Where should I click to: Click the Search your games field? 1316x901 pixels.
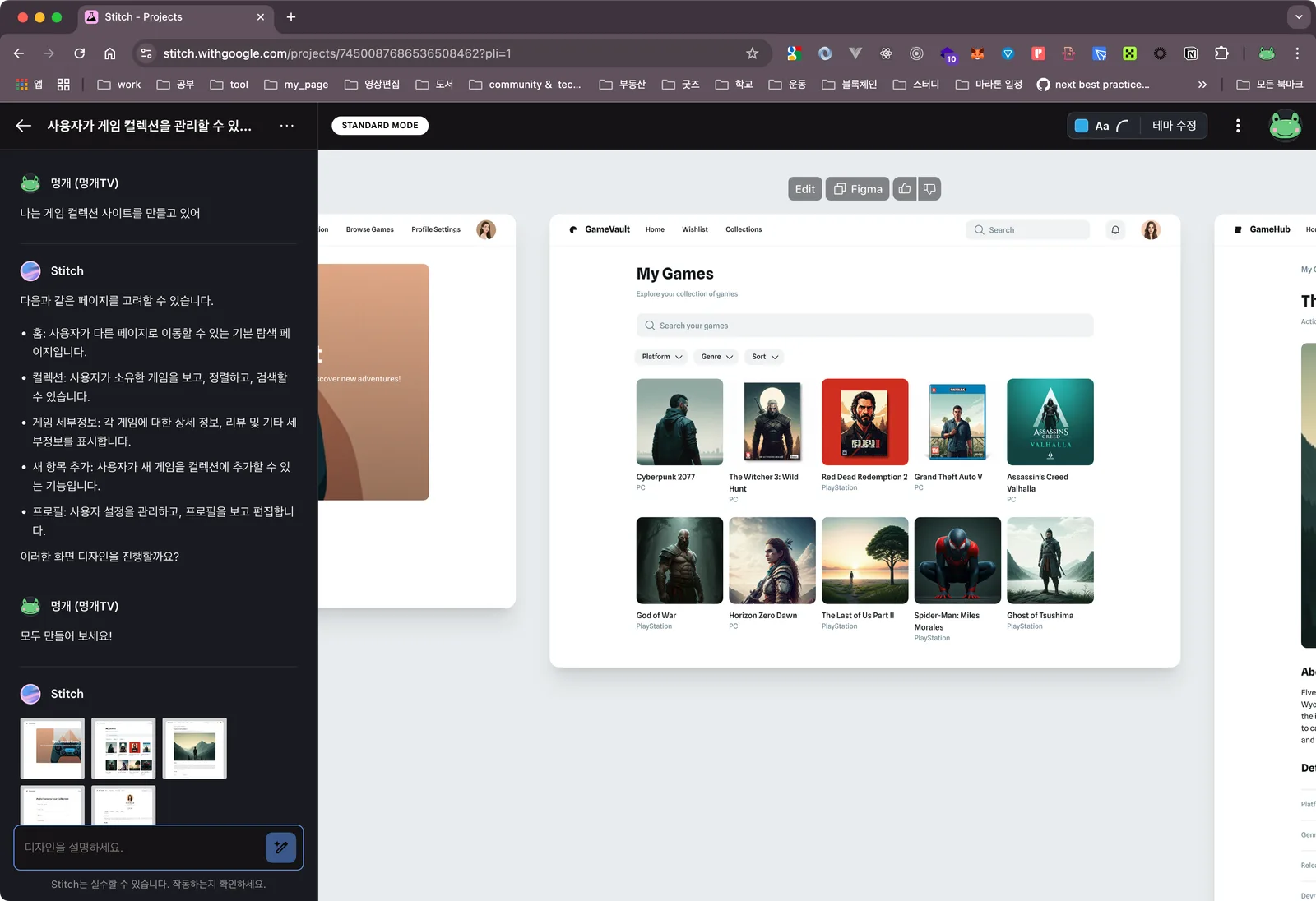(x=864, y=326)
